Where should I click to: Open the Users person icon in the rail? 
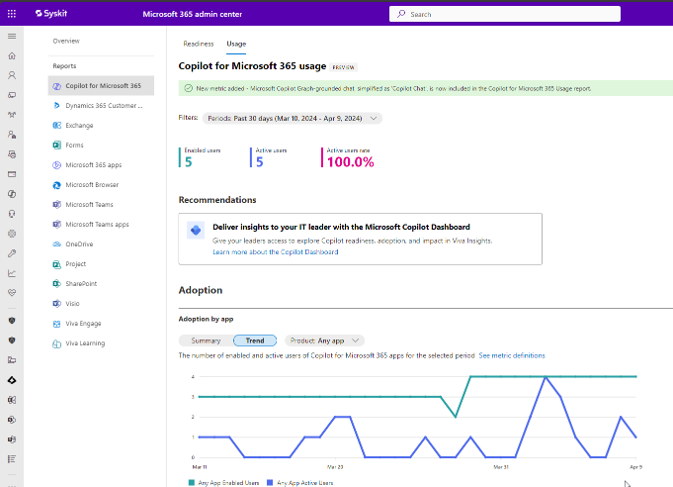coord(12,76)
